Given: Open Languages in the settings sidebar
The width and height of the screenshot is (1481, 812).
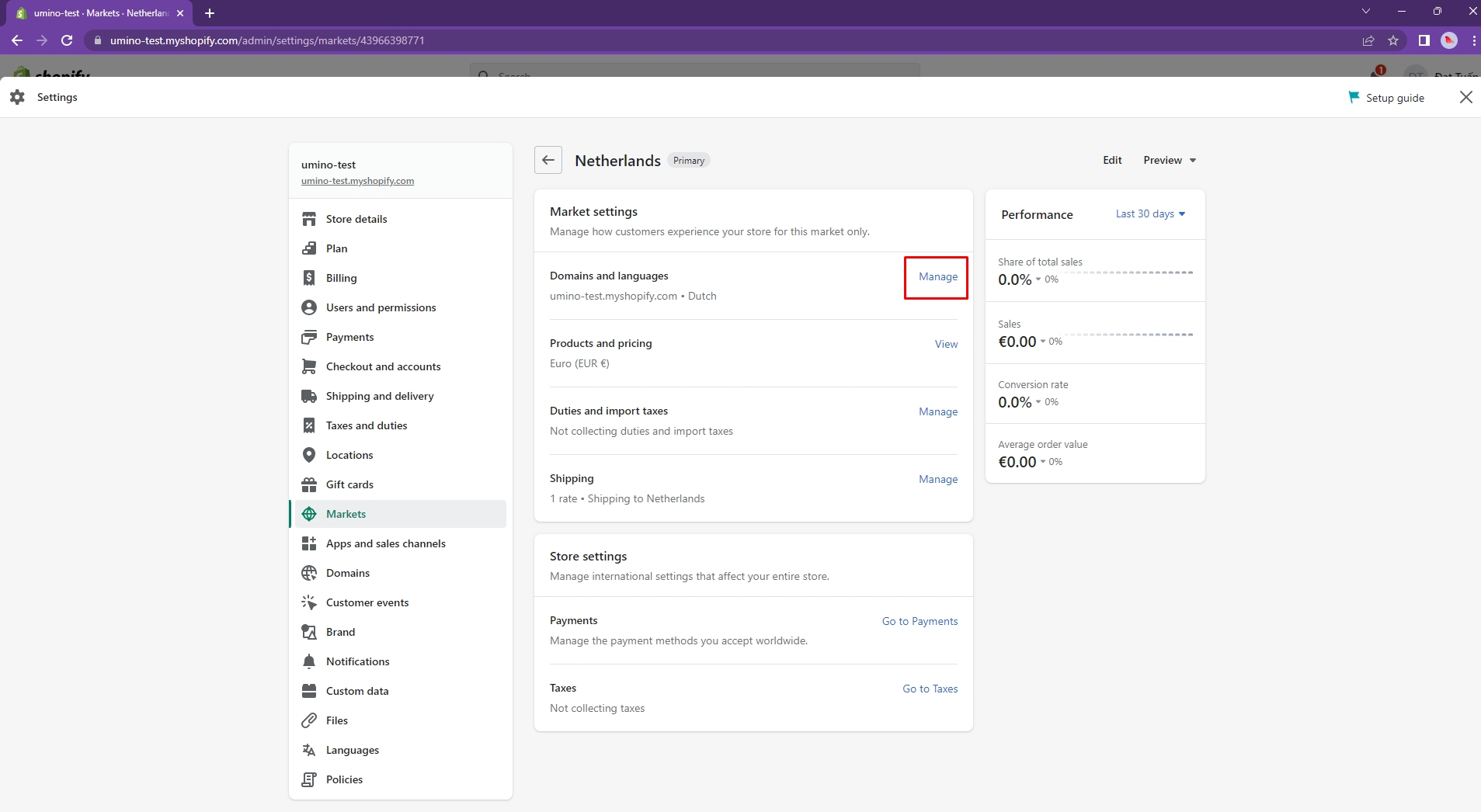Looking at the screenshot, I should point(352,750).
